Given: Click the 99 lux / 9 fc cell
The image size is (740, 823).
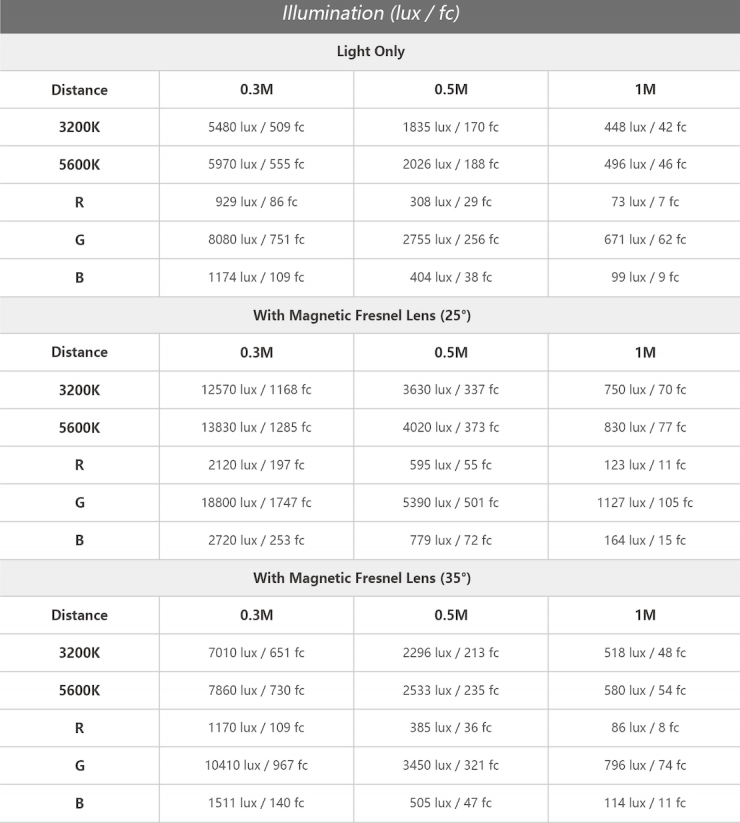Looking at the screenshot, I should tap(645, 277).
